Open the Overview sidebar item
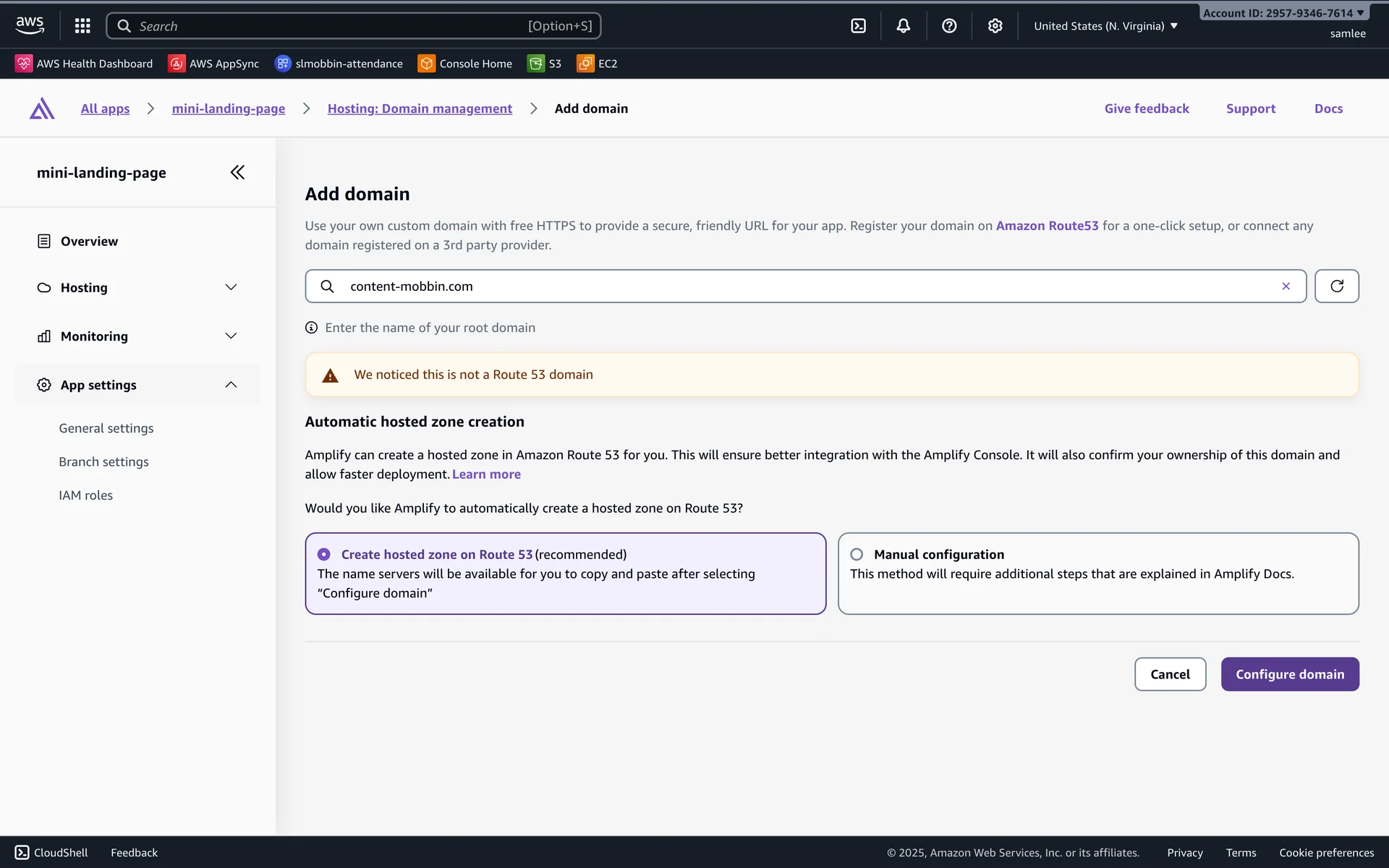Image resolution: width=1389 pixels, height=868 pixels. 89,242
